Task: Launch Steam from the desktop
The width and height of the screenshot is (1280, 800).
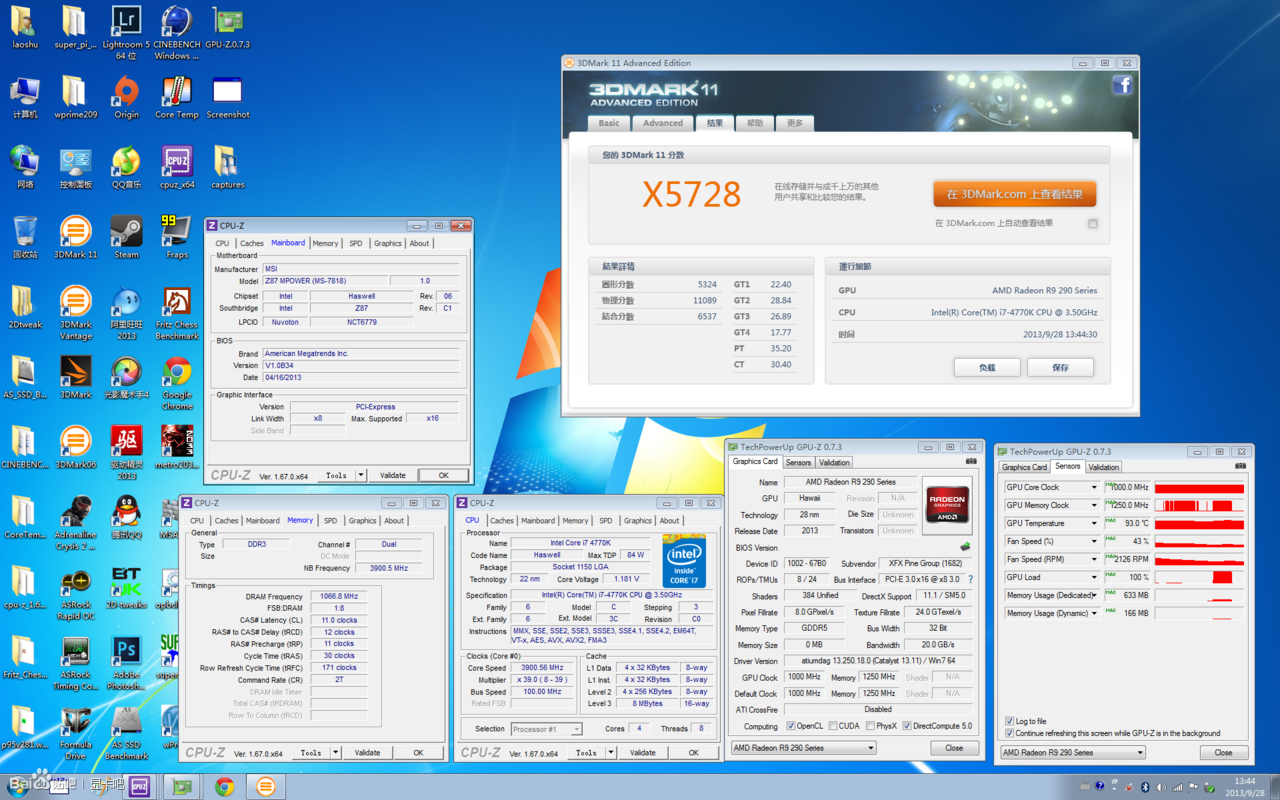Action: 126,238
